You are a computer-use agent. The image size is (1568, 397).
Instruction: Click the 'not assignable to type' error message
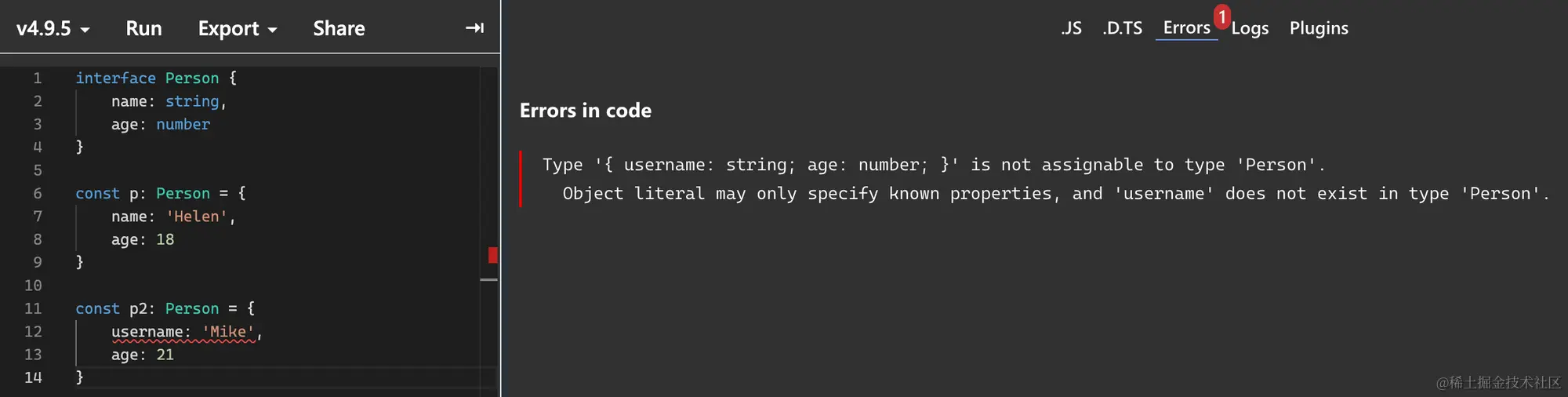coord(933,165)
